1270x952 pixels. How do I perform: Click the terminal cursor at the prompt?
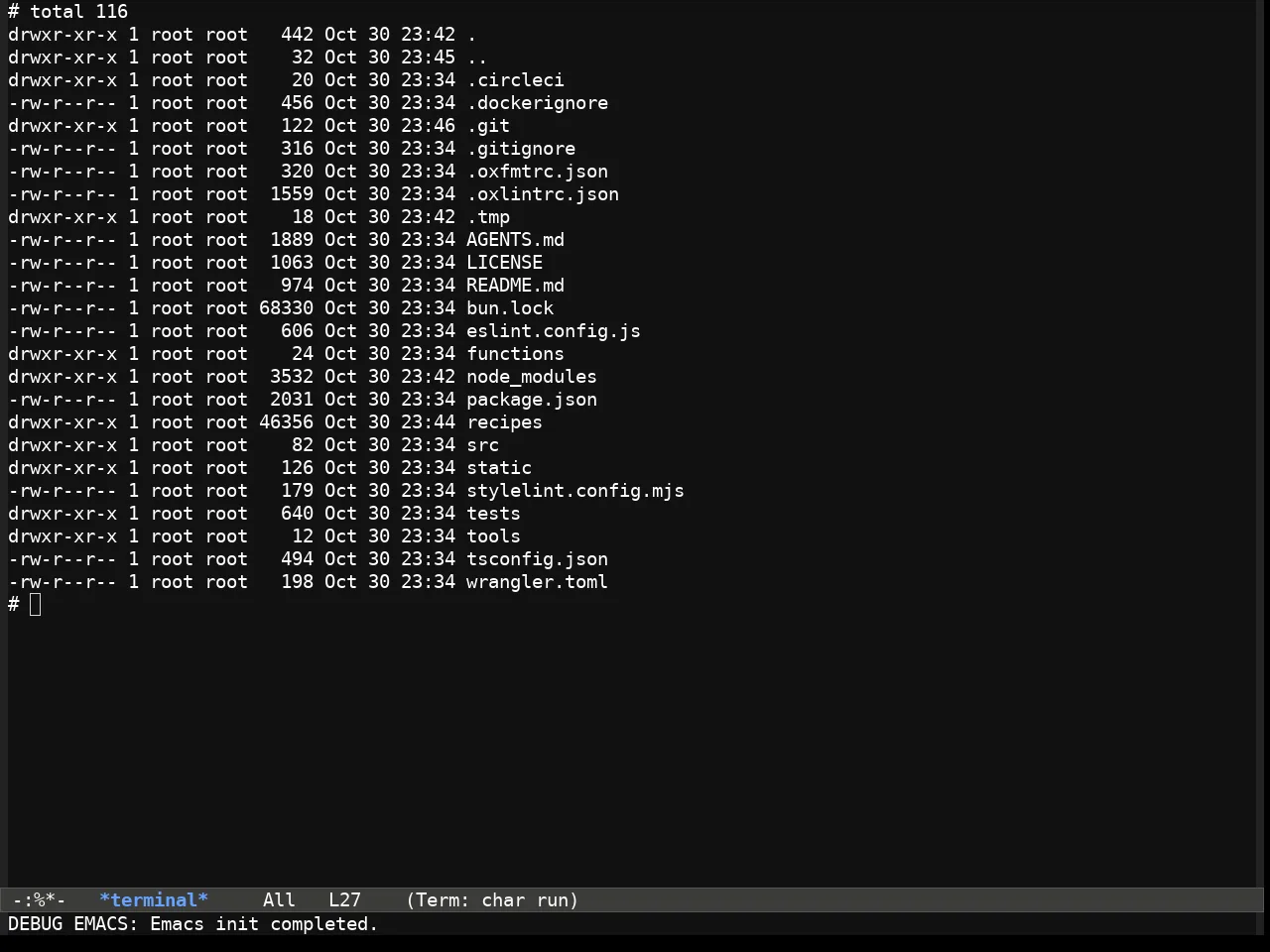36,605
